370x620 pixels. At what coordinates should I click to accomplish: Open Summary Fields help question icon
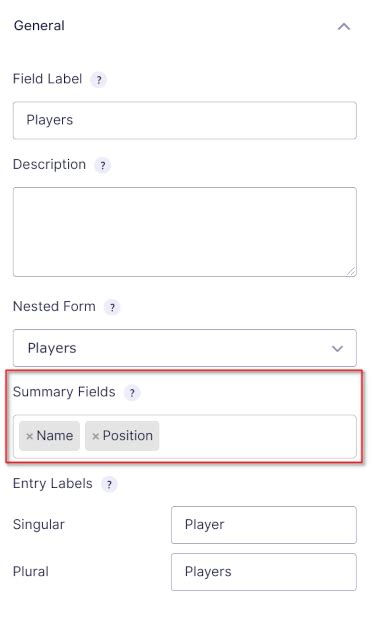(132, 393)
